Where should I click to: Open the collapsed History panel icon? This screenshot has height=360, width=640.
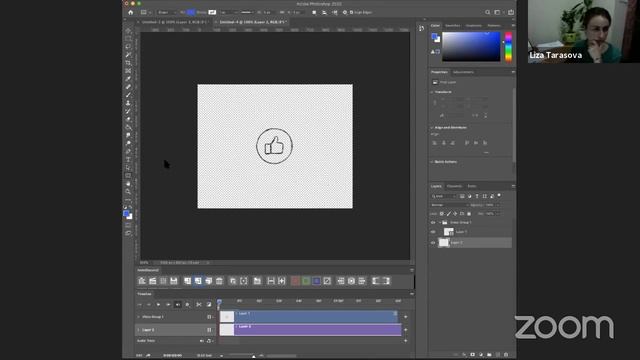(421, 28)
